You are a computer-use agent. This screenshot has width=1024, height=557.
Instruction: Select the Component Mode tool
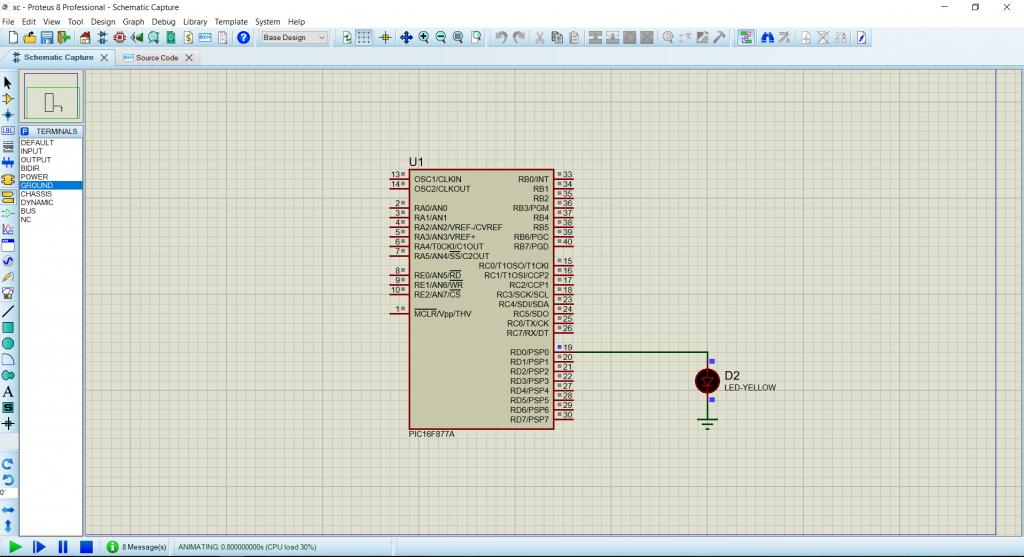[8, 99]
